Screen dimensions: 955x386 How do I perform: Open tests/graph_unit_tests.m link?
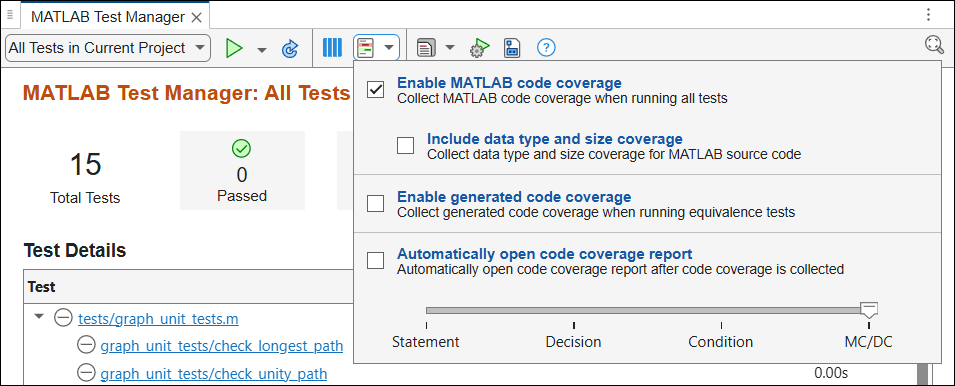point(158,318)
